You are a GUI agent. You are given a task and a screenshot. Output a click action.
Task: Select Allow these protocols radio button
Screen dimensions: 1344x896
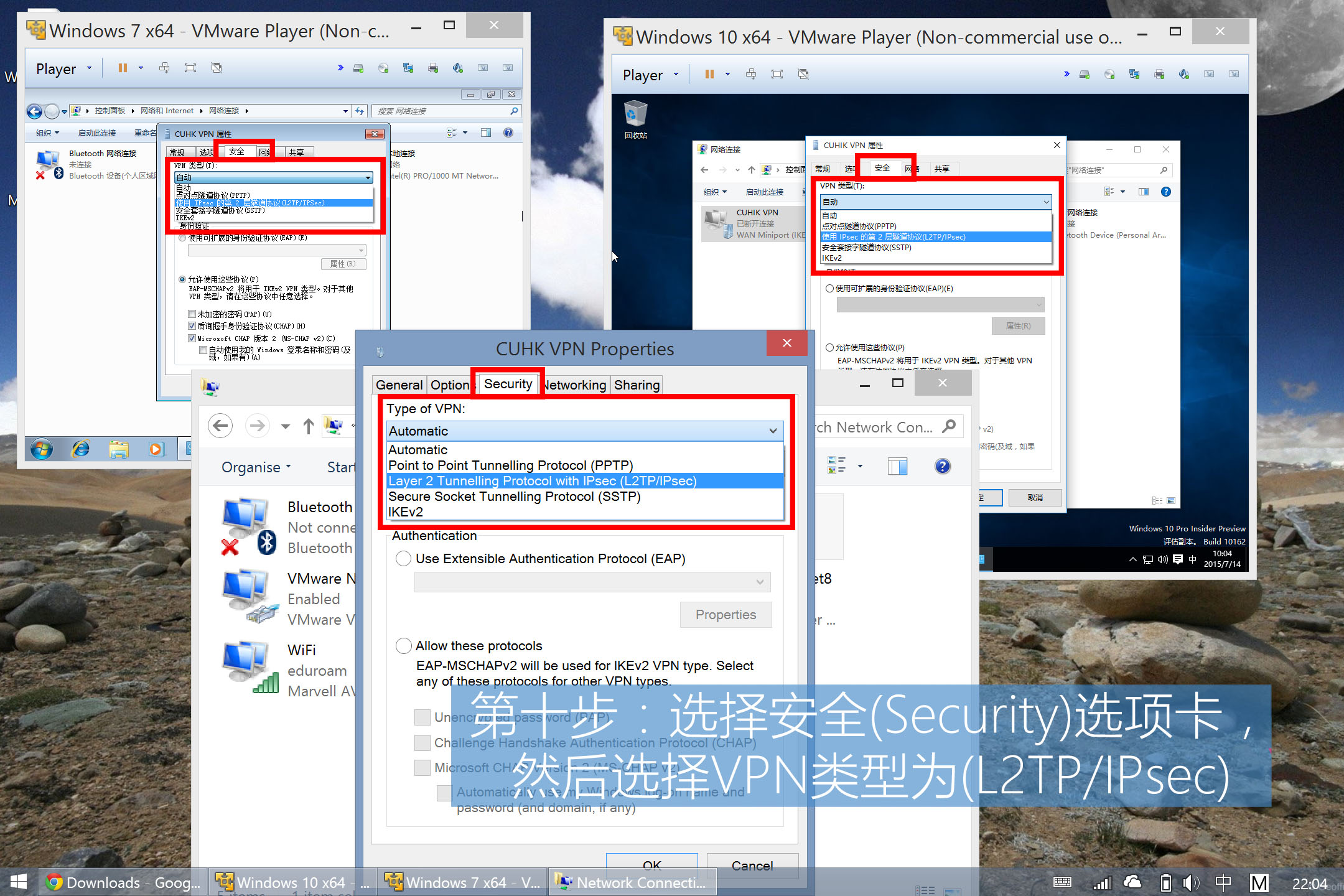tap(404, 646)
